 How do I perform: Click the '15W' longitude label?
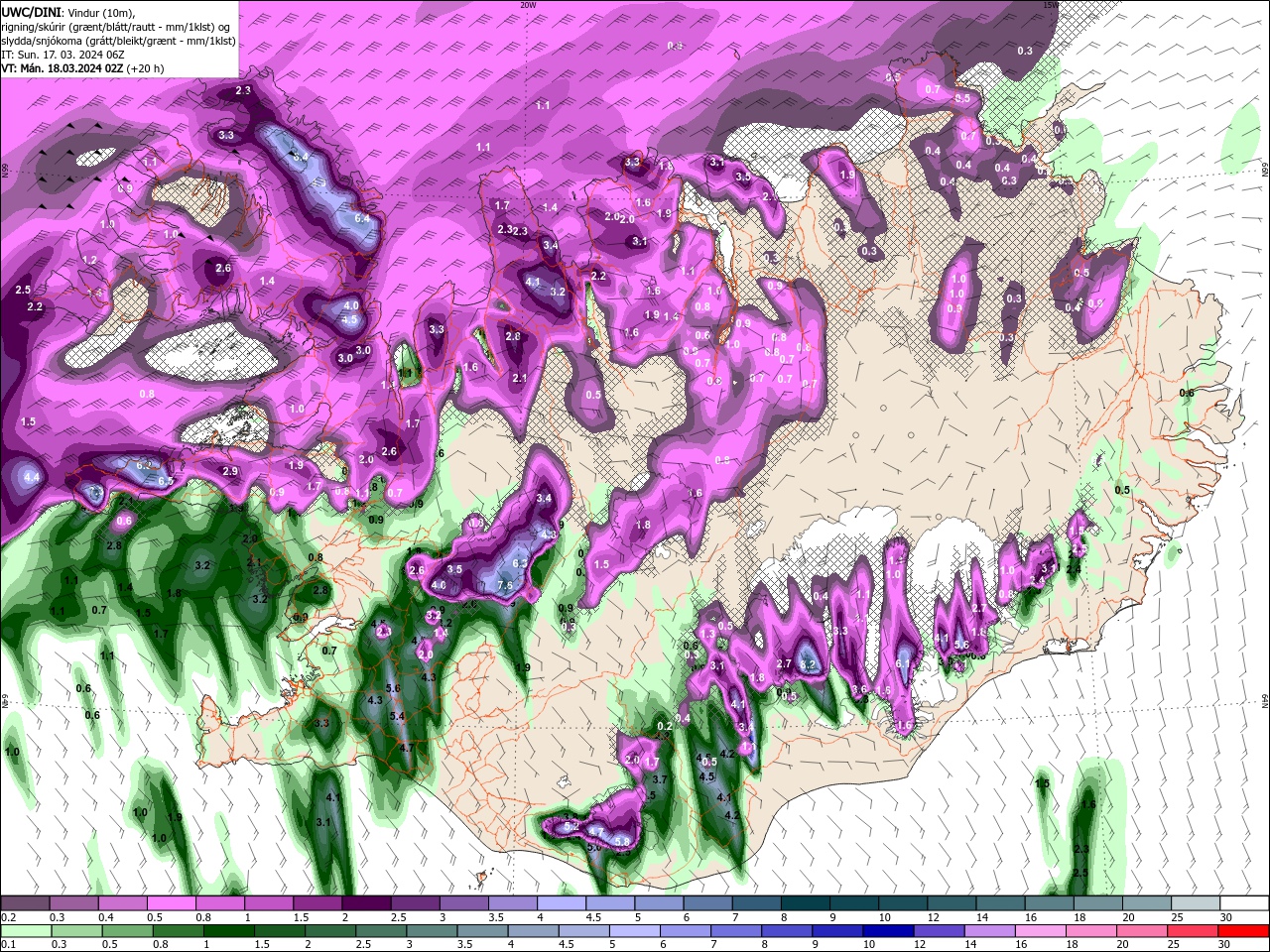pos(1051,5)
